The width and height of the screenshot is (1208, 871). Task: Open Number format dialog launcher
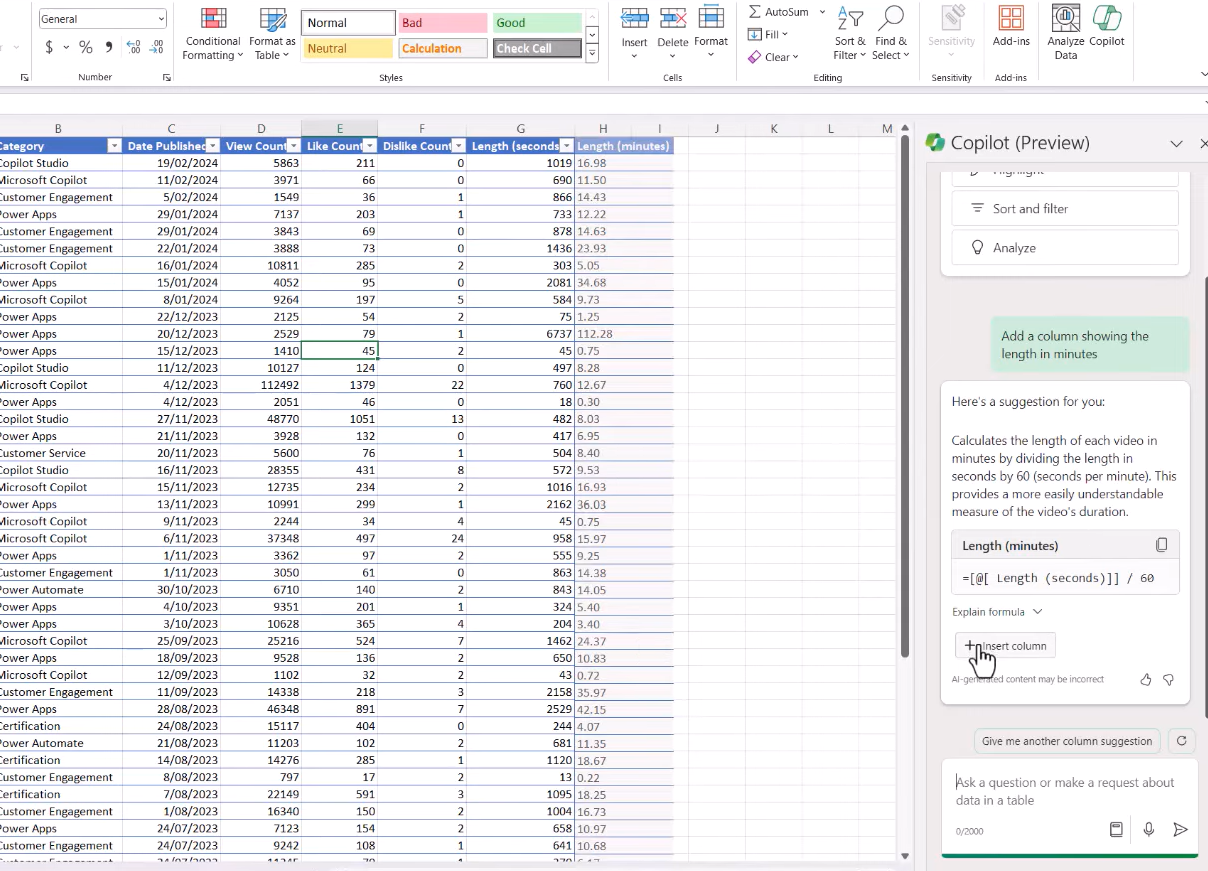[x=166, y=77]
